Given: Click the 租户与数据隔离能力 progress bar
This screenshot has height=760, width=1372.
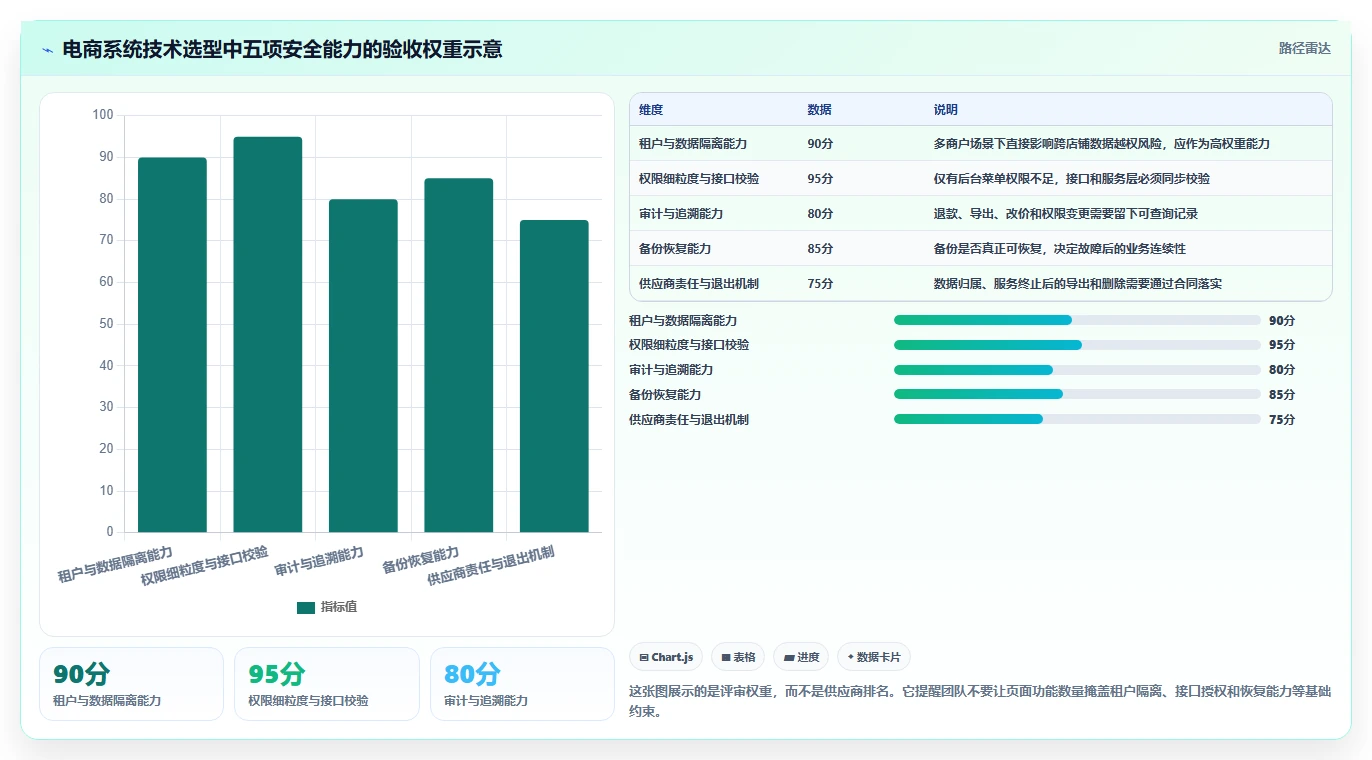Looking at the screenshot, I should [x=1077, y=320].
